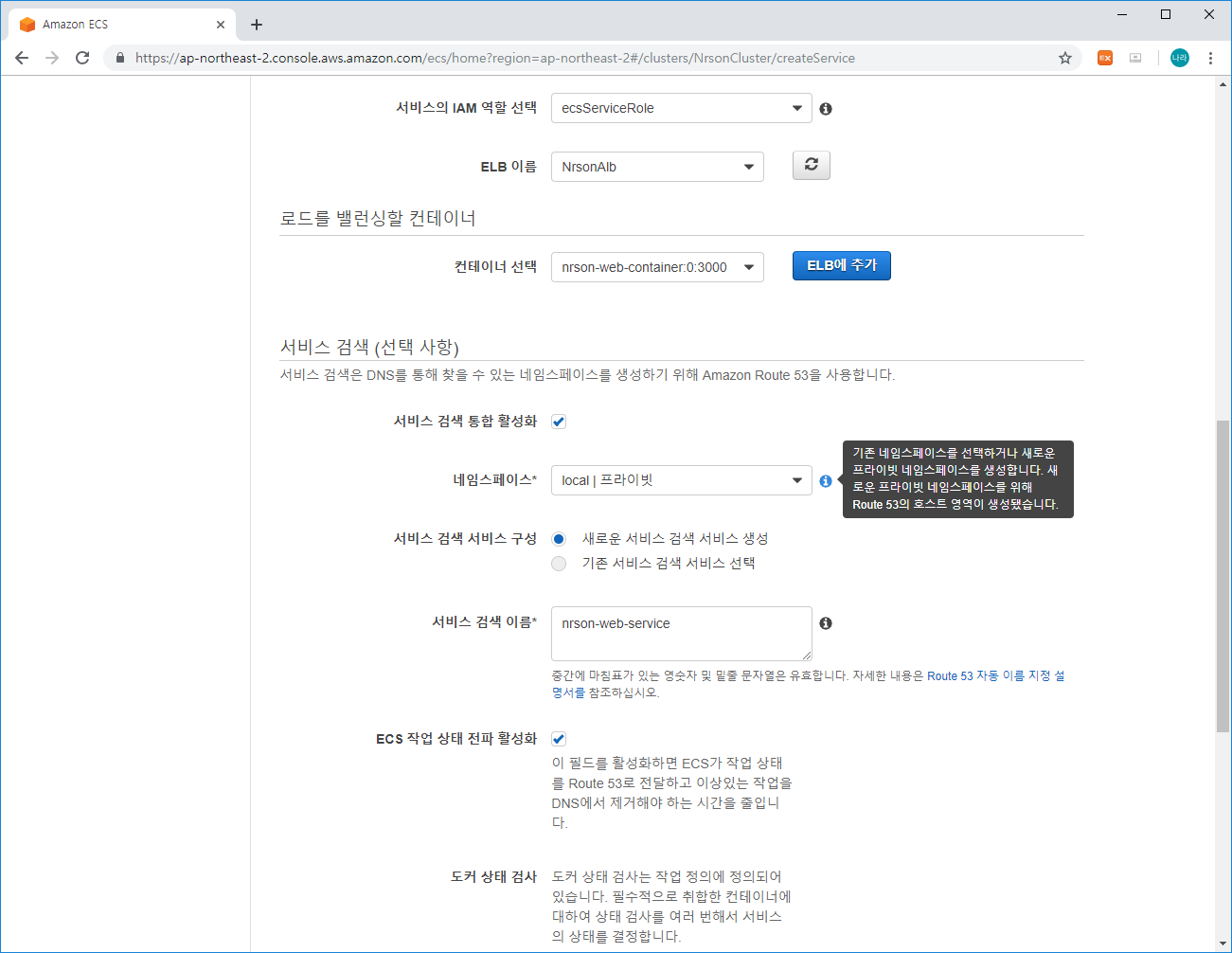
Task: Click info icon beside service discovery name
Action: tap(826, 623)
